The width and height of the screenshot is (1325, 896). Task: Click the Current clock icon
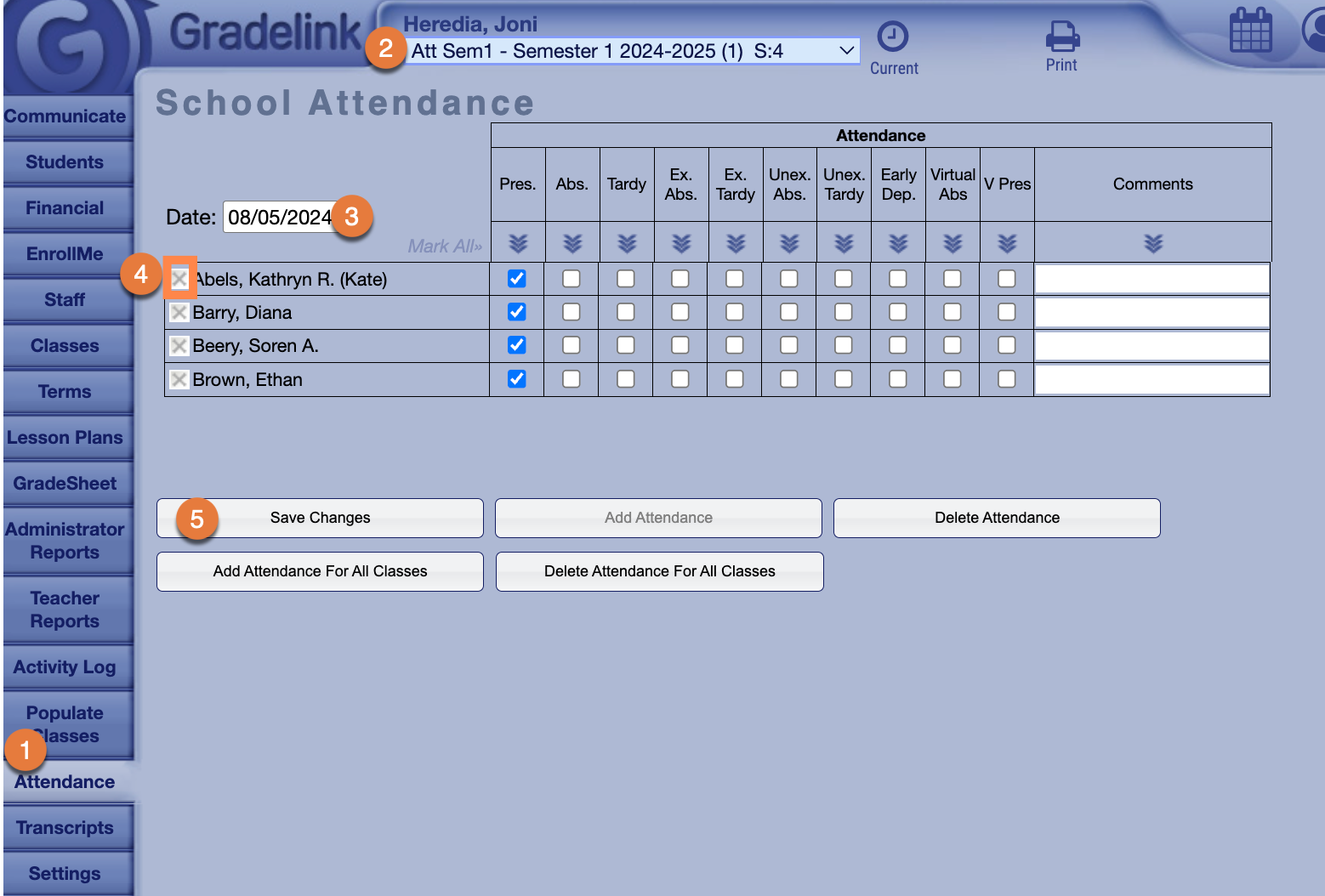click(x=893, y=37)
